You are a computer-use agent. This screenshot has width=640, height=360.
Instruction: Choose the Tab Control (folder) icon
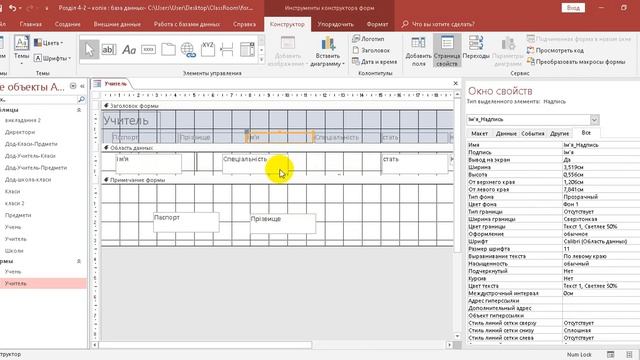coord(168,50)
